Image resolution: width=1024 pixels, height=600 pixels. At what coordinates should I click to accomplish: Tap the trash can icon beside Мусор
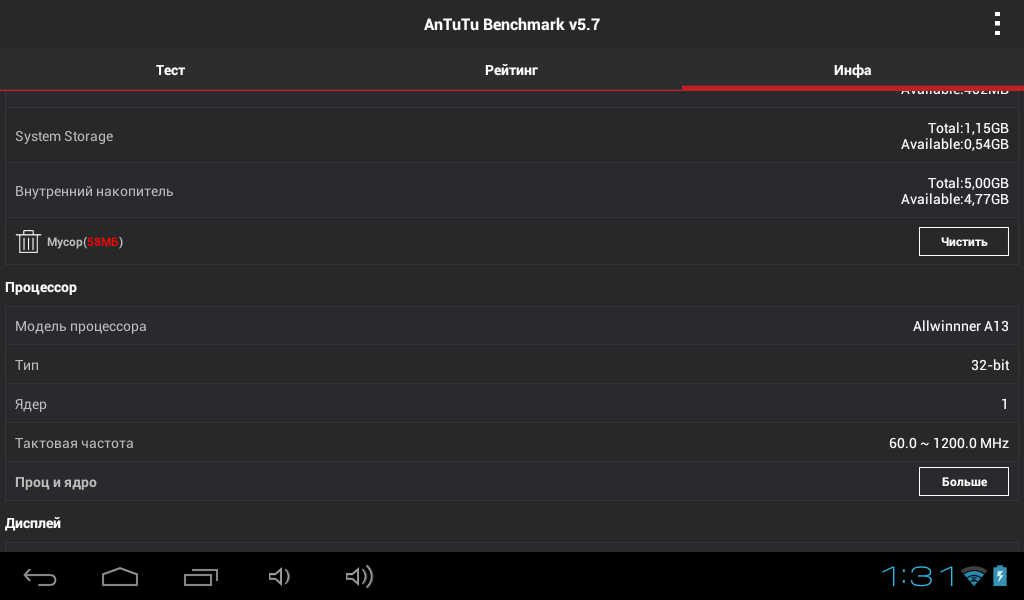tap(28, 242)
